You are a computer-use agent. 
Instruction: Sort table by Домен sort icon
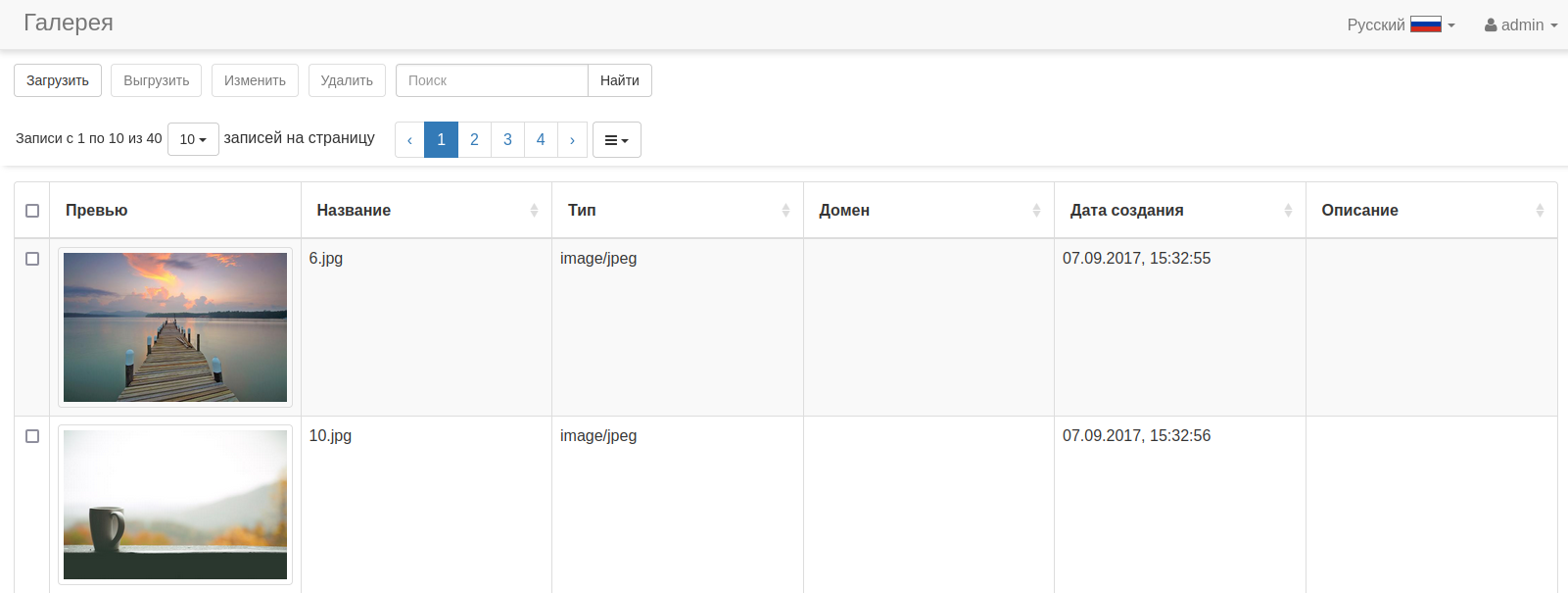1036,211
